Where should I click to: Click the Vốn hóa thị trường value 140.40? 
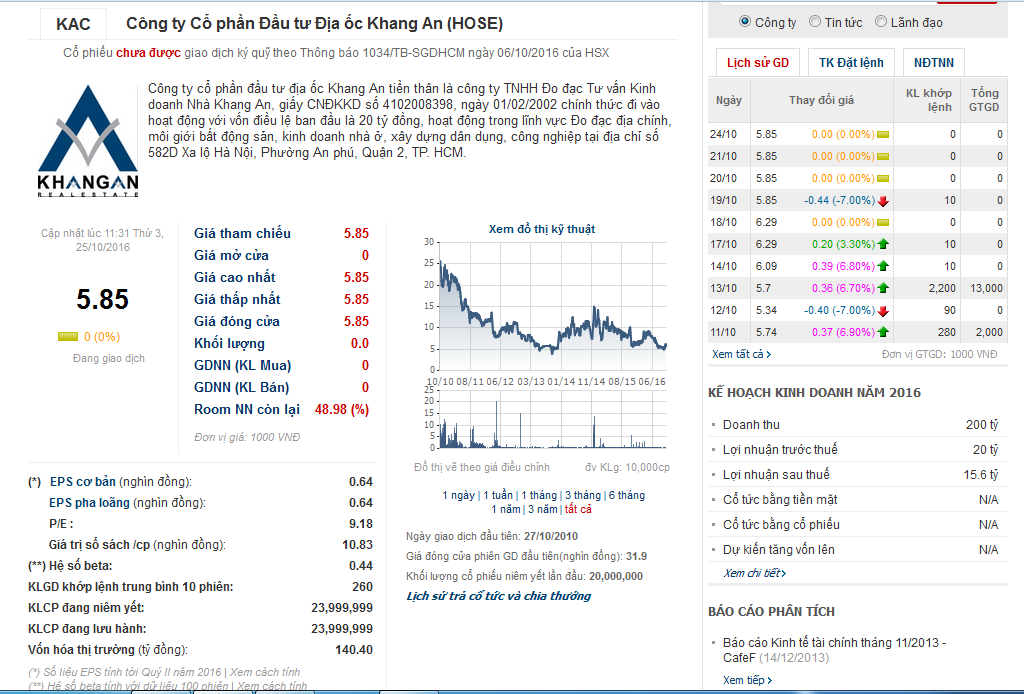click(x=354, y=650)
